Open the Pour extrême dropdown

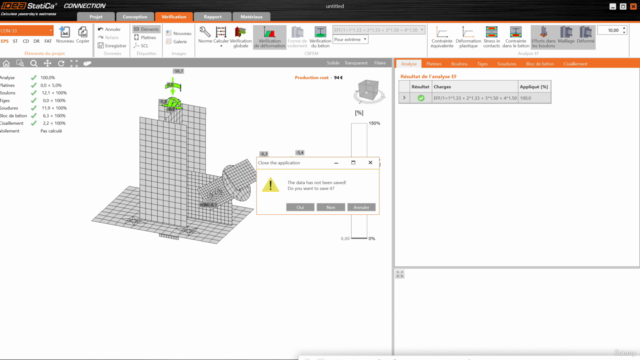[350, 40]
